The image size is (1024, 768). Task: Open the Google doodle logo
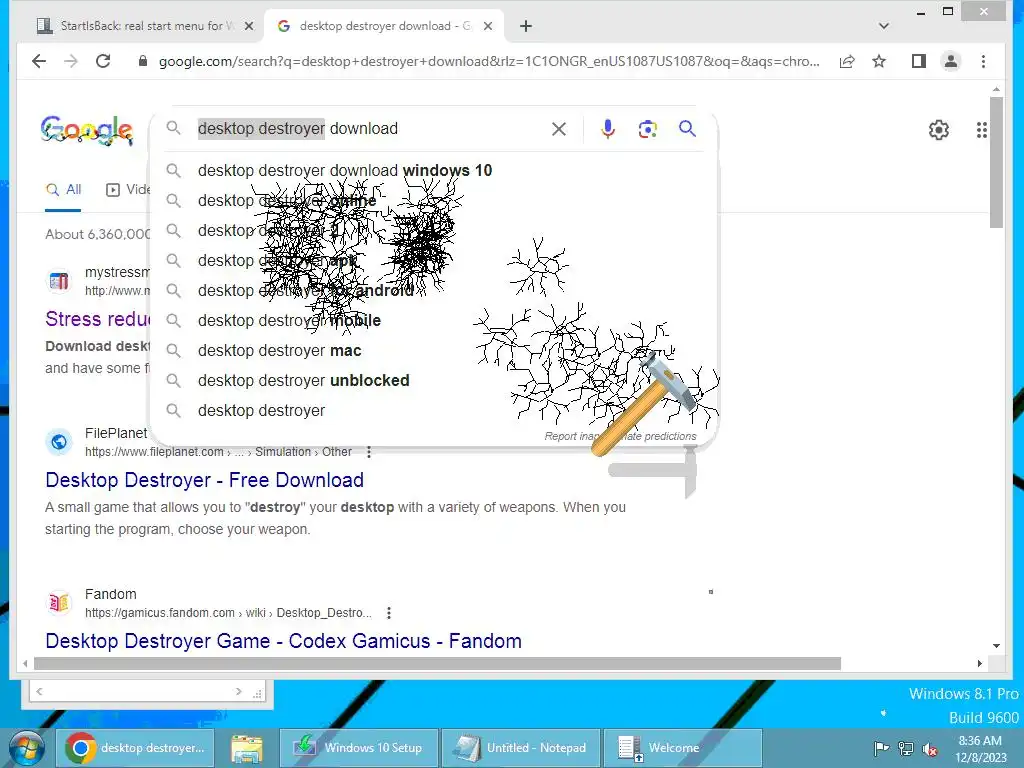(87, 130)
